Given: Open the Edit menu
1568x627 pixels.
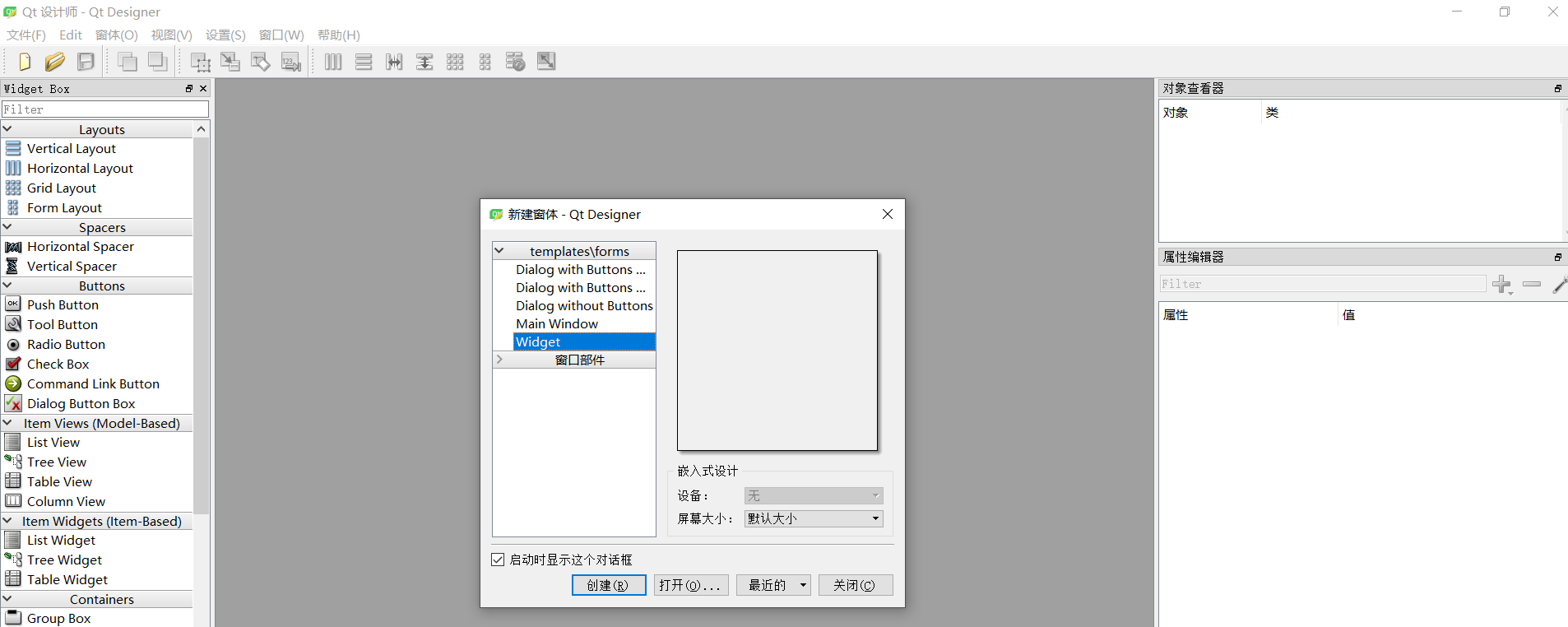Looking at the screenshot, I should pyautogui.click(x=71, y=35).
